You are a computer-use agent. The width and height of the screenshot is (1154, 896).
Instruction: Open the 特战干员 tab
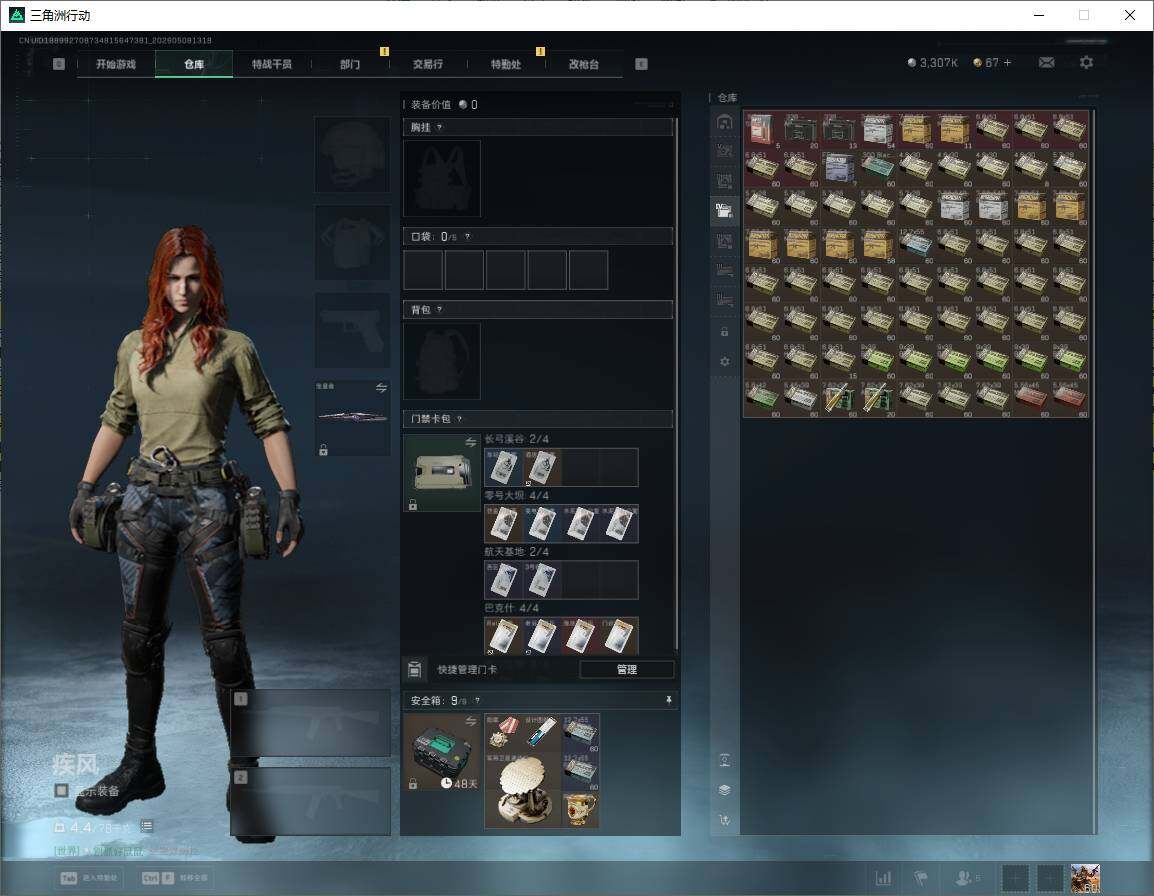point(272,64)
